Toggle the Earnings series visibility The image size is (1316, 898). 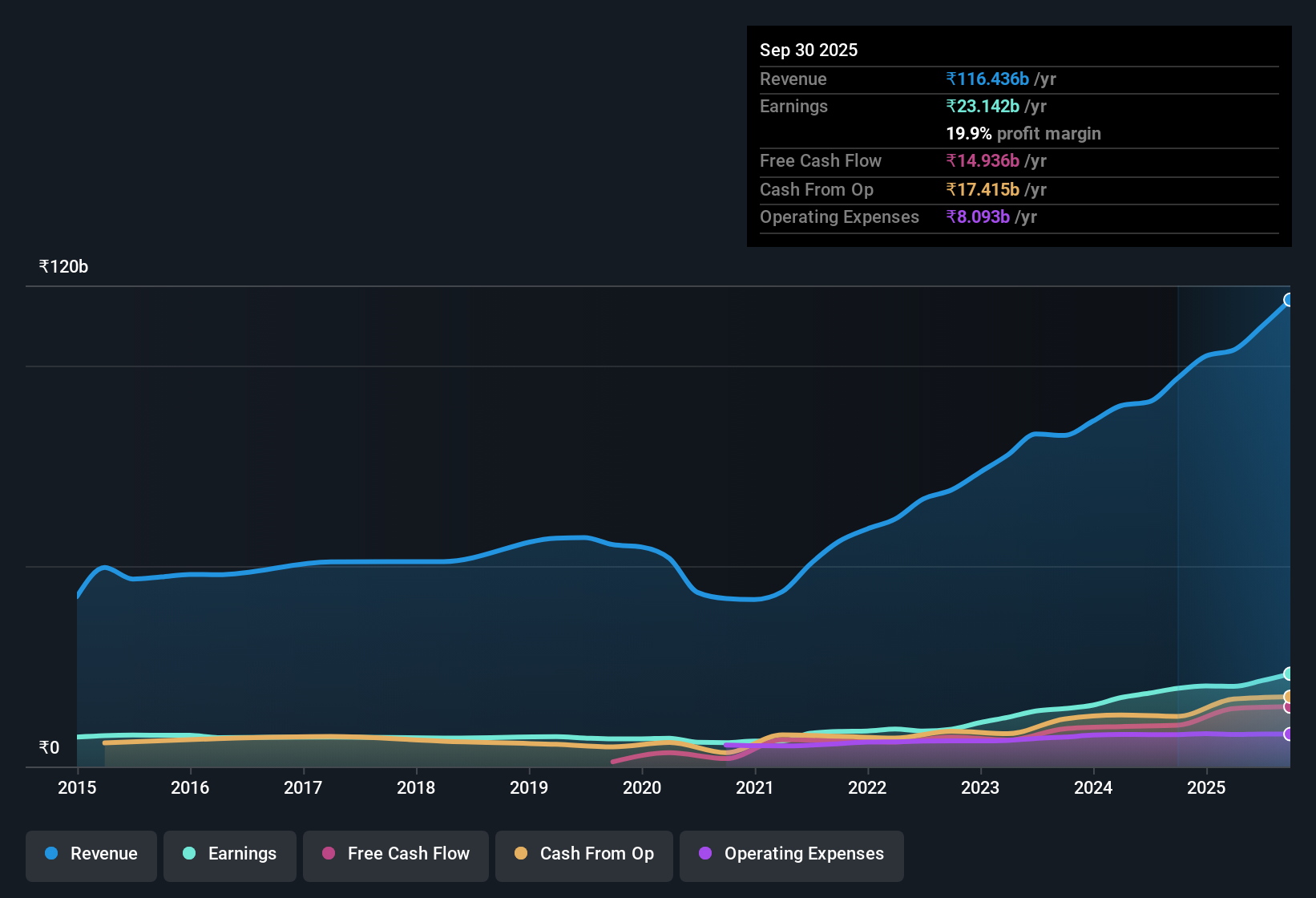[x=230, y=855]
